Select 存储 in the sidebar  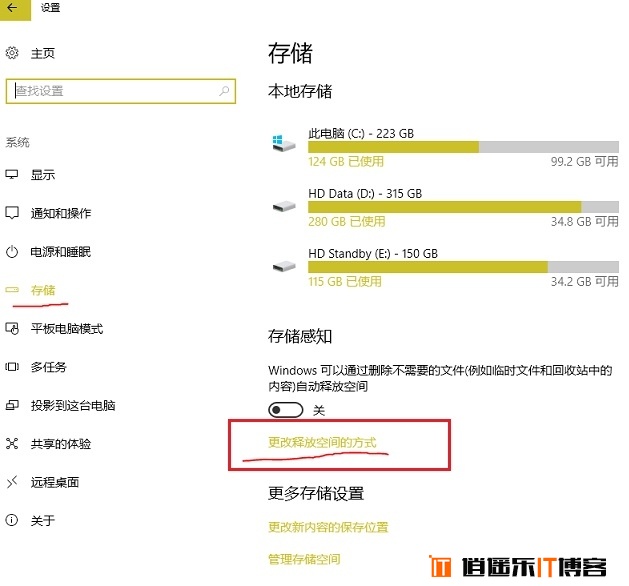43,290
